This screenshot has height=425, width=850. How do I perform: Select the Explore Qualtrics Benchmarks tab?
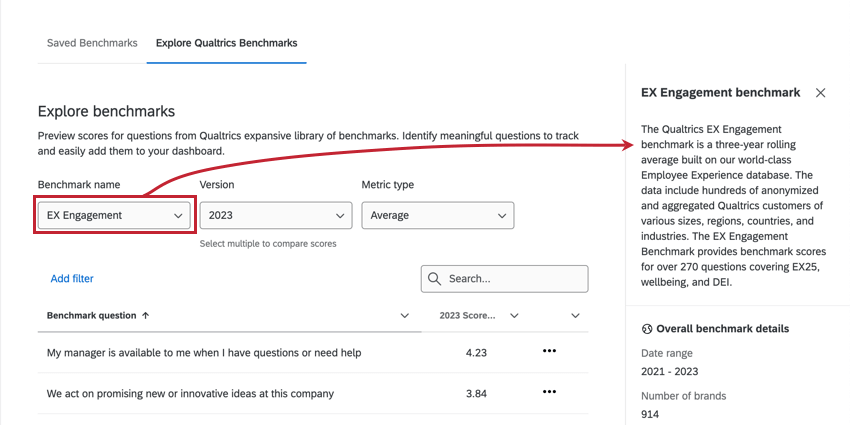point(226,43)
